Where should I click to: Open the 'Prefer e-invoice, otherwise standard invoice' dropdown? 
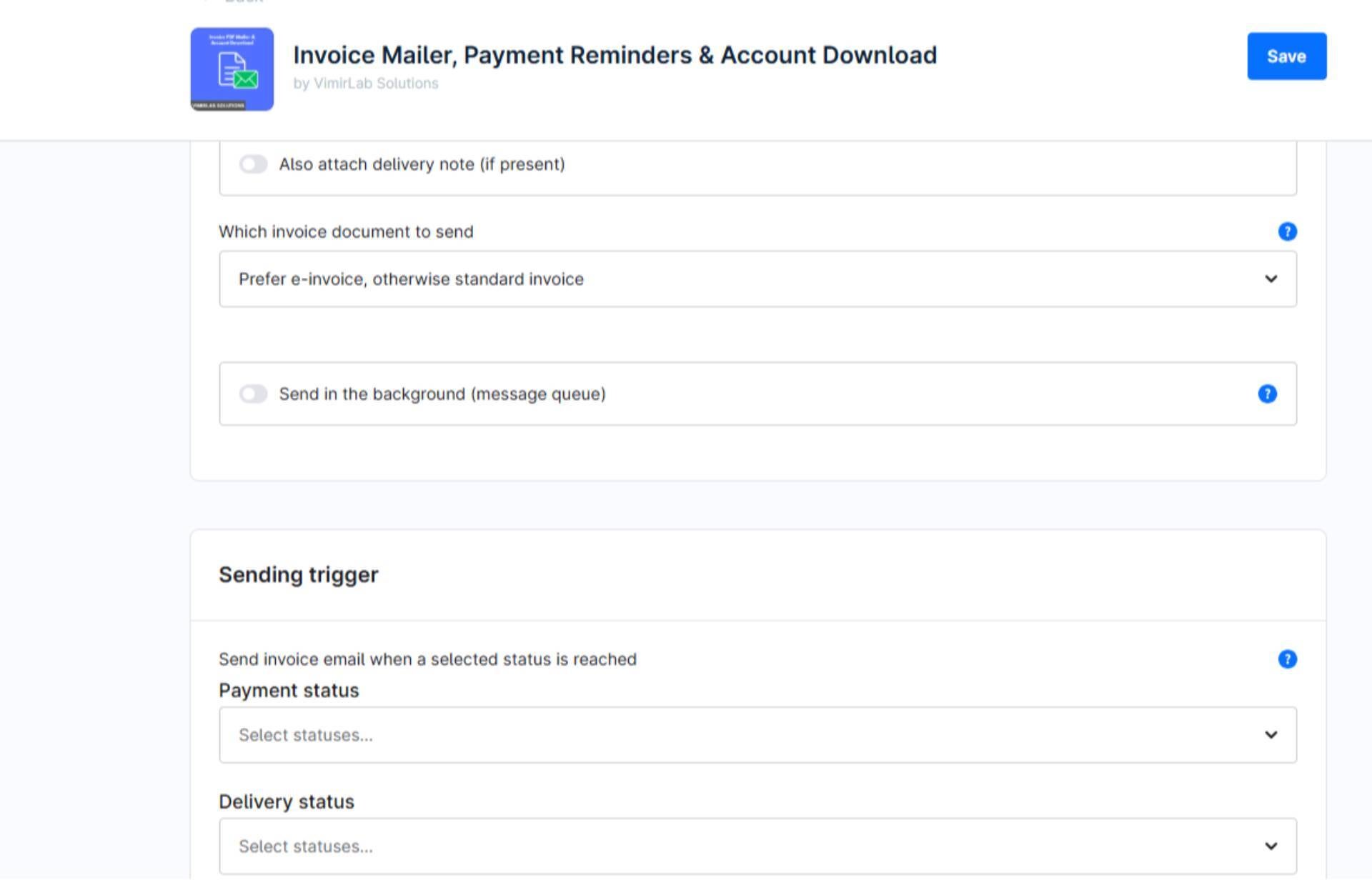point(757,279)
